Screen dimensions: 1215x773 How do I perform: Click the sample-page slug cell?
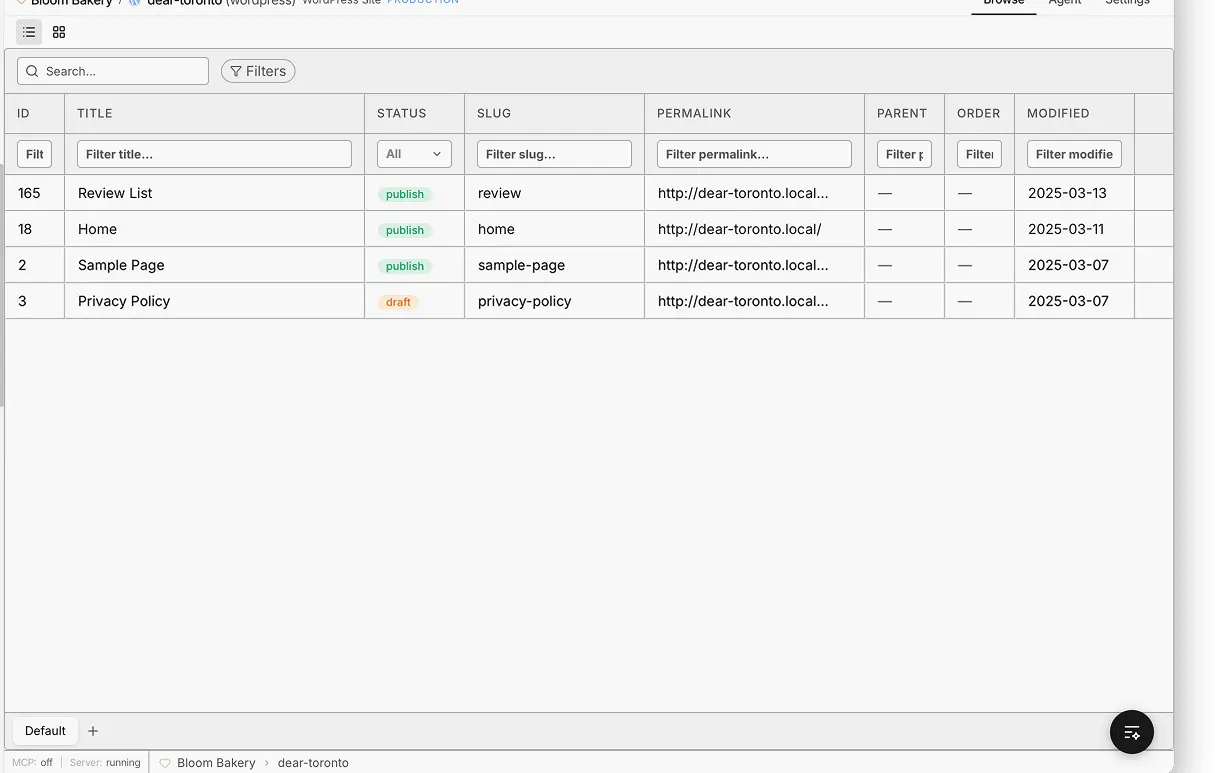pos(554,265)
